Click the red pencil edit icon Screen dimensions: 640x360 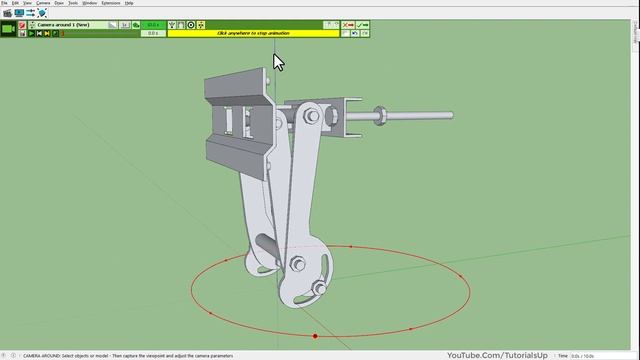coord(22,25)
